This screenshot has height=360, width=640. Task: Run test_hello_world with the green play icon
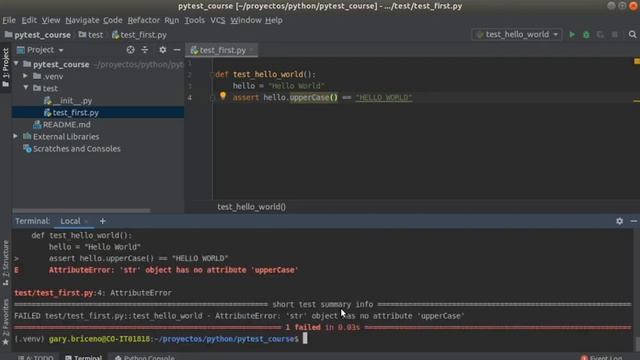(x=572, y=35)
